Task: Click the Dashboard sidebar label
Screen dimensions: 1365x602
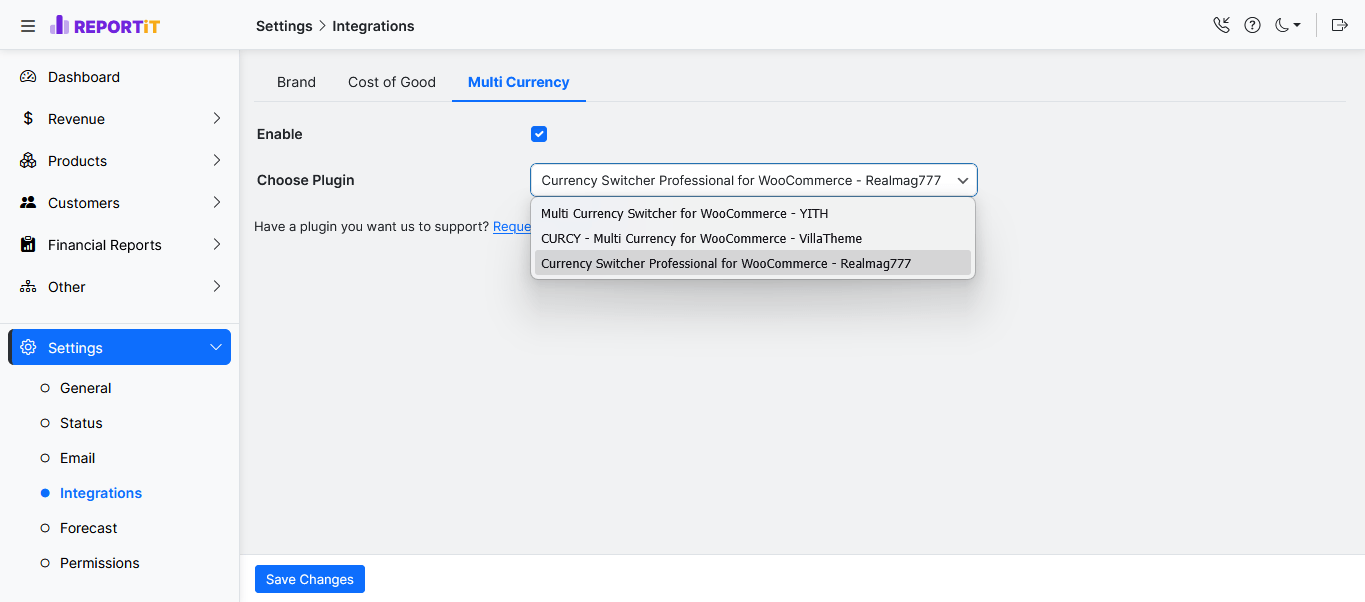Action: click(84, 77)
